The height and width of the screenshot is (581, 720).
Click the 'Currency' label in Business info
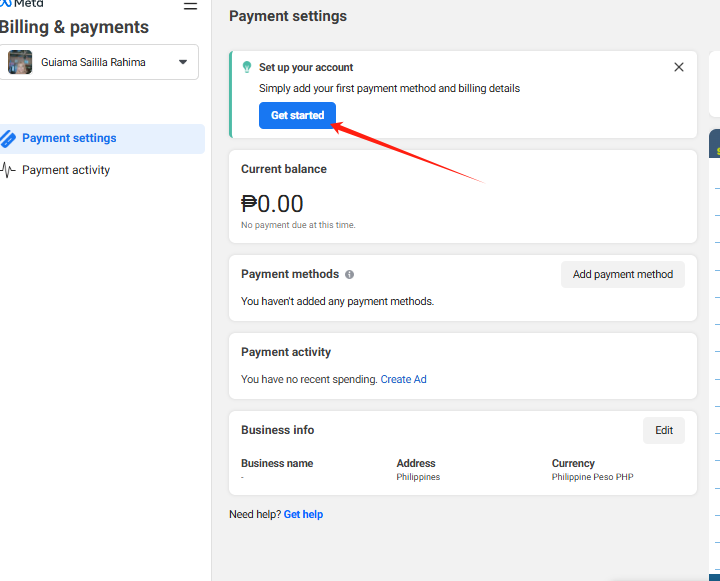(573, 463)
